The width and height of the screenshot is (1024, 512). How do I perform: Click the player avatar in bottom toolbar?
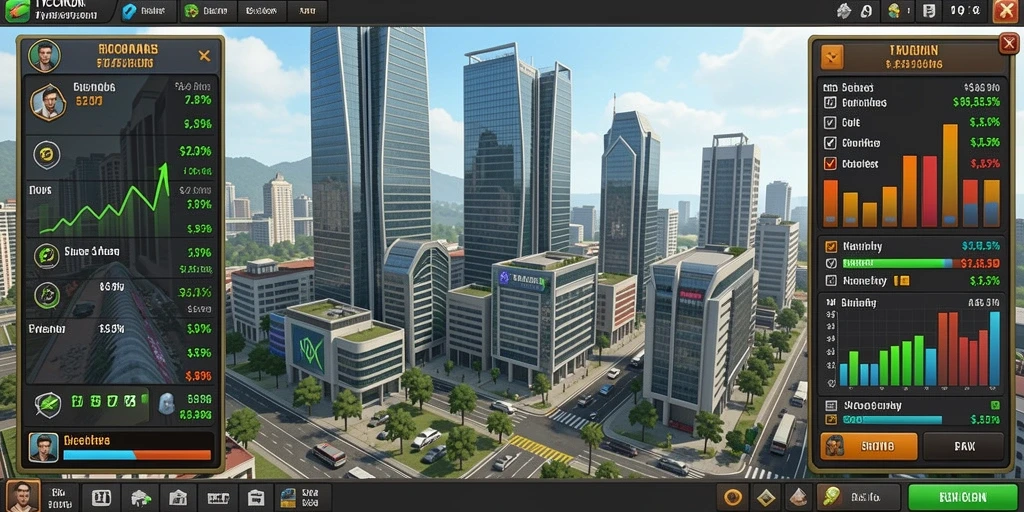[x=22, y=496]
